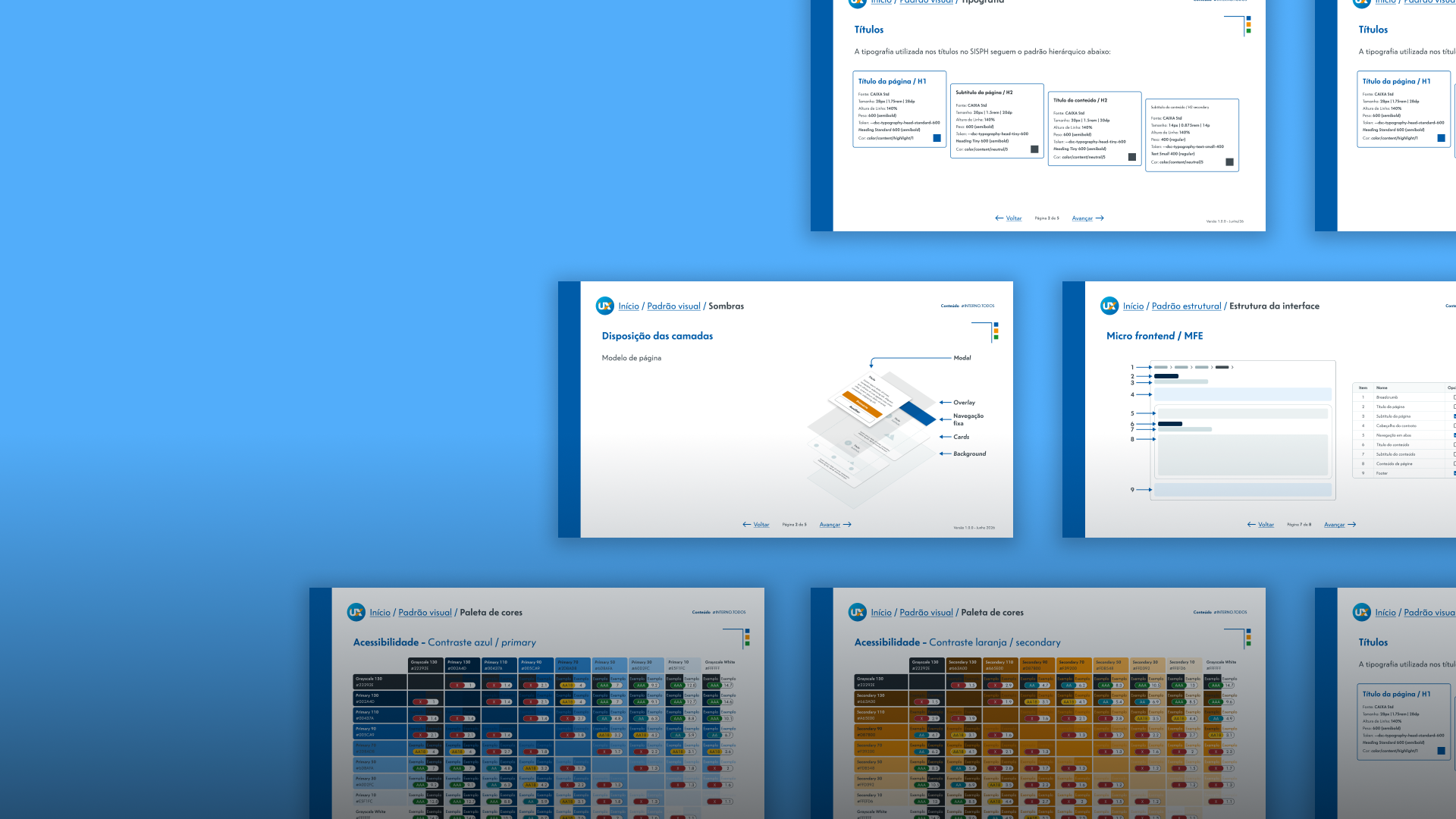Click Sombras in the breadcrumb

[726, 306]
